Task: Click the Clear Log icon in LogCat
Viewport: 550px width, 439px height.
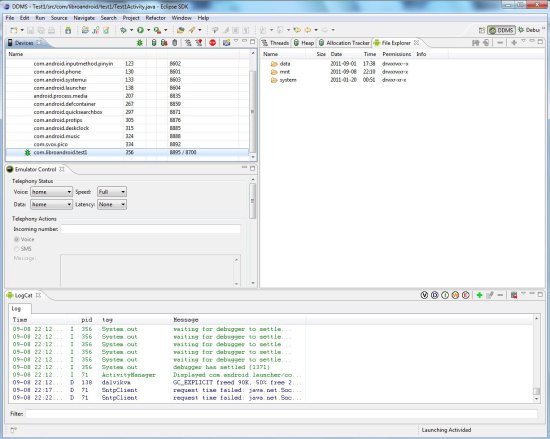Action: coord(514,295)
